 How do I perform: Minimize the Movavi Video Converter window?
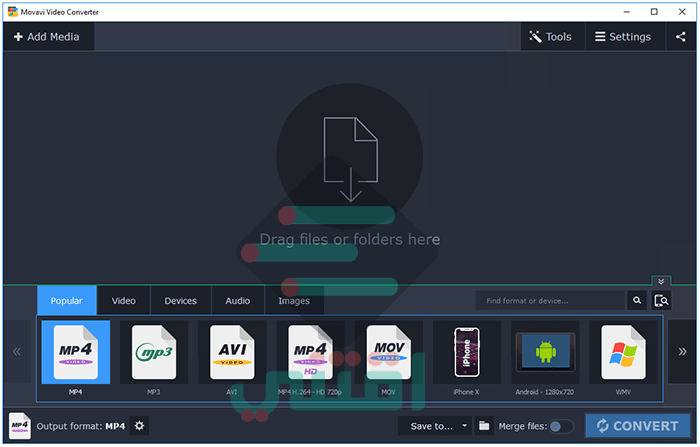tap(627, 12)
